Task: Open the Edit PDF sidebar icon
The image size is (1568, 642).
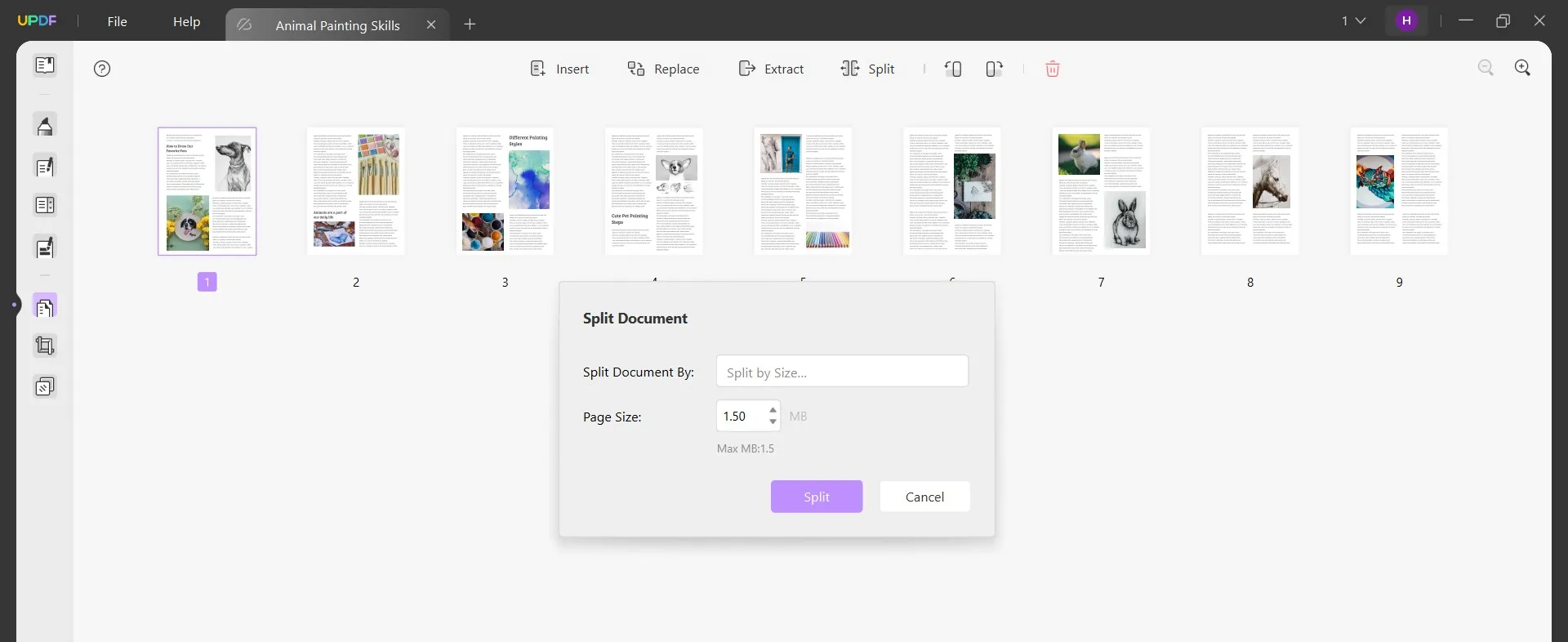Action: point(45,167)
